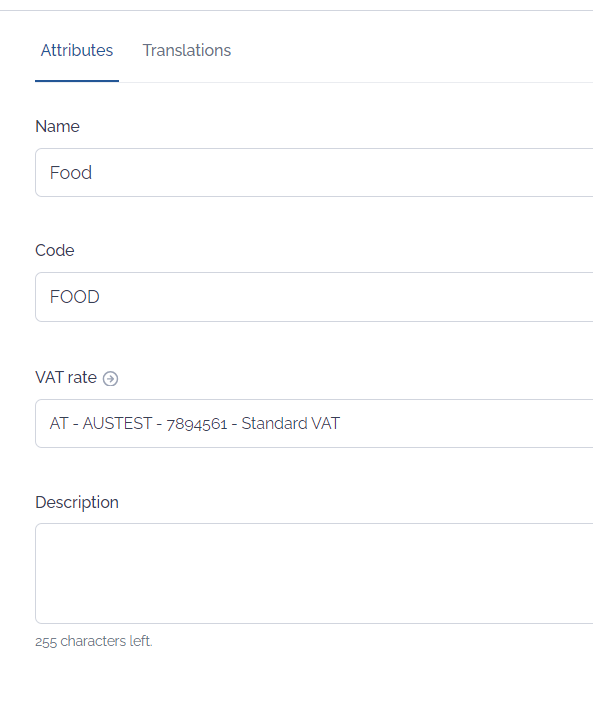Click the Code field label
This screenshot has width=593, height=705.
point(55,250)
